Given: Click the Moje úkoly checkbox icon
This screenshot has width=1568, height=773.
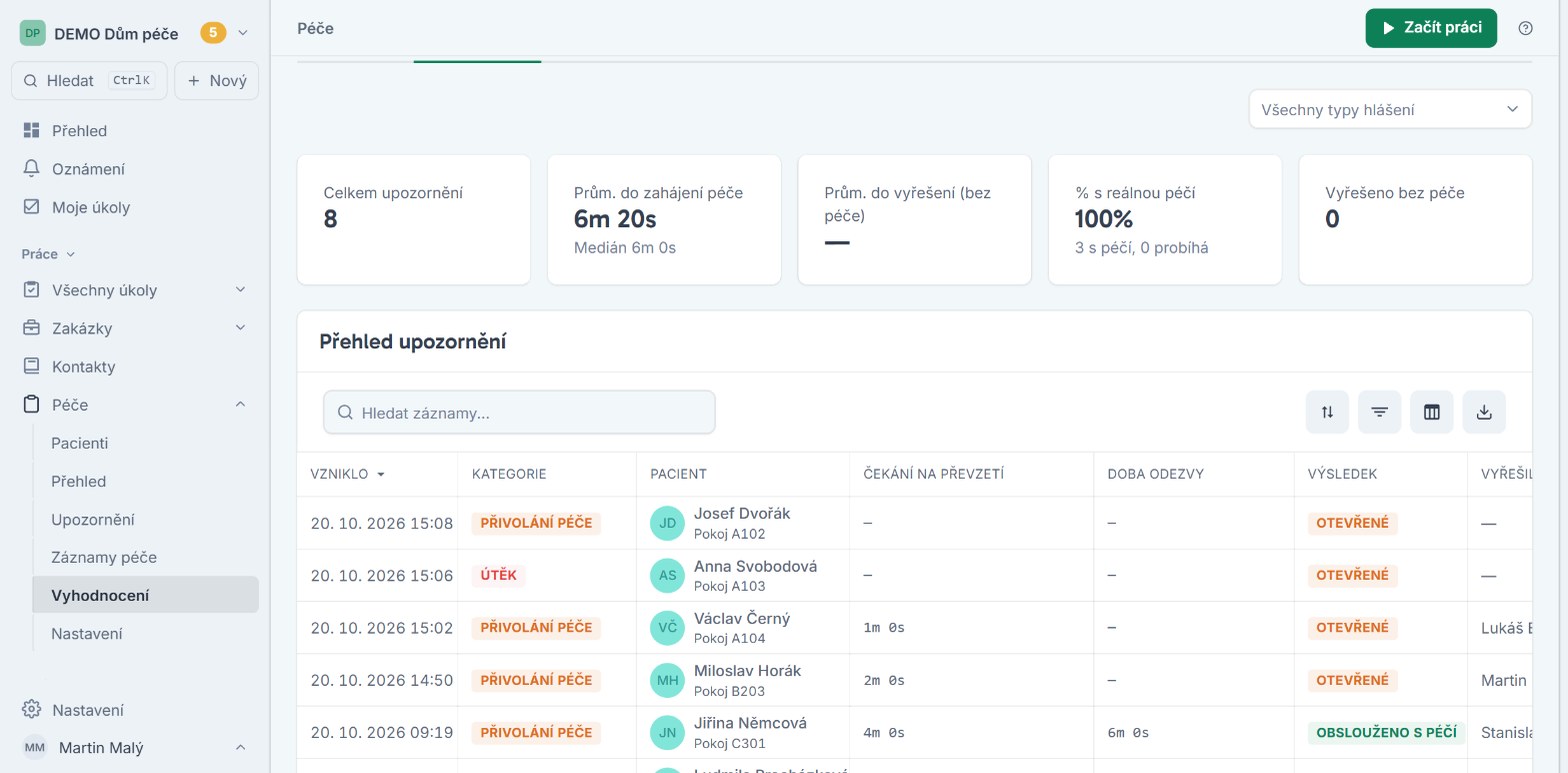Looking at the screenshot, I should point(31,207).
